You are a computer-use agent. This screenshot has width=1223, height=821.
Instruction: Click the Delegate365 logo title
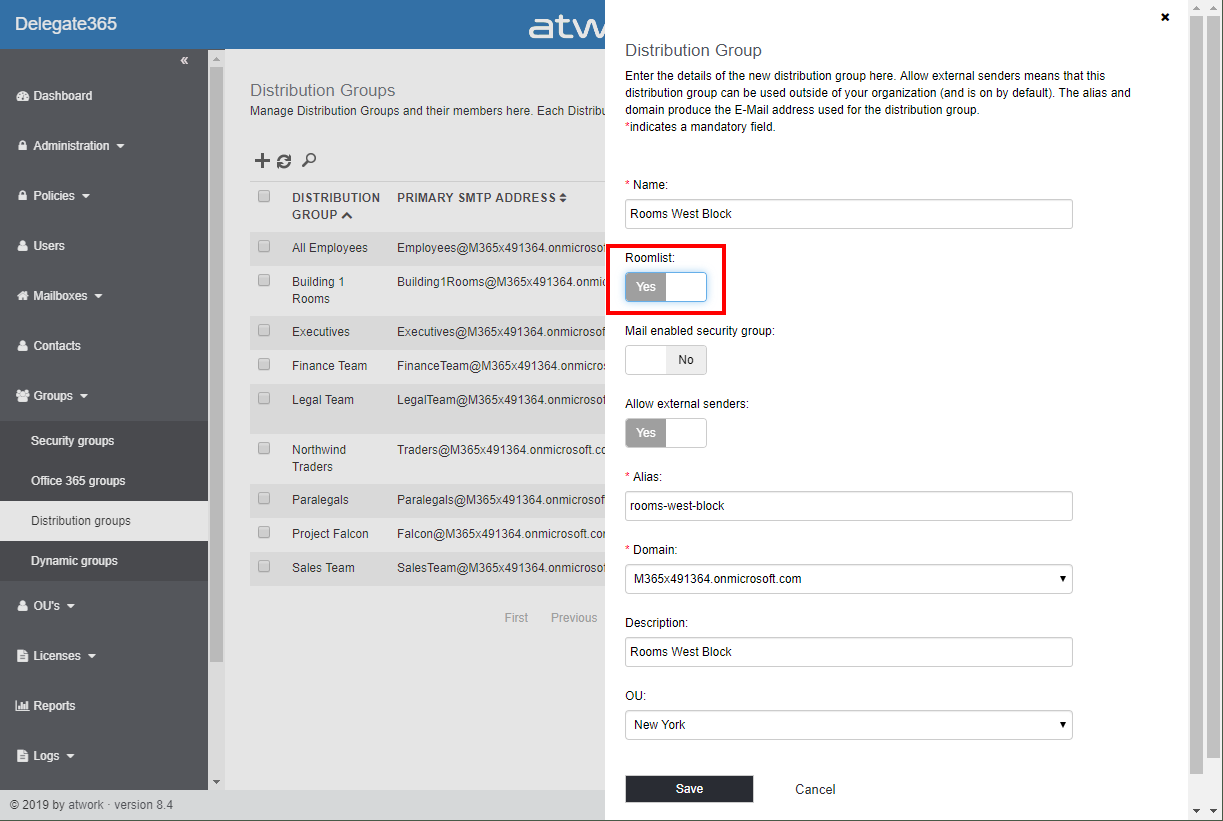click(66, 23)
